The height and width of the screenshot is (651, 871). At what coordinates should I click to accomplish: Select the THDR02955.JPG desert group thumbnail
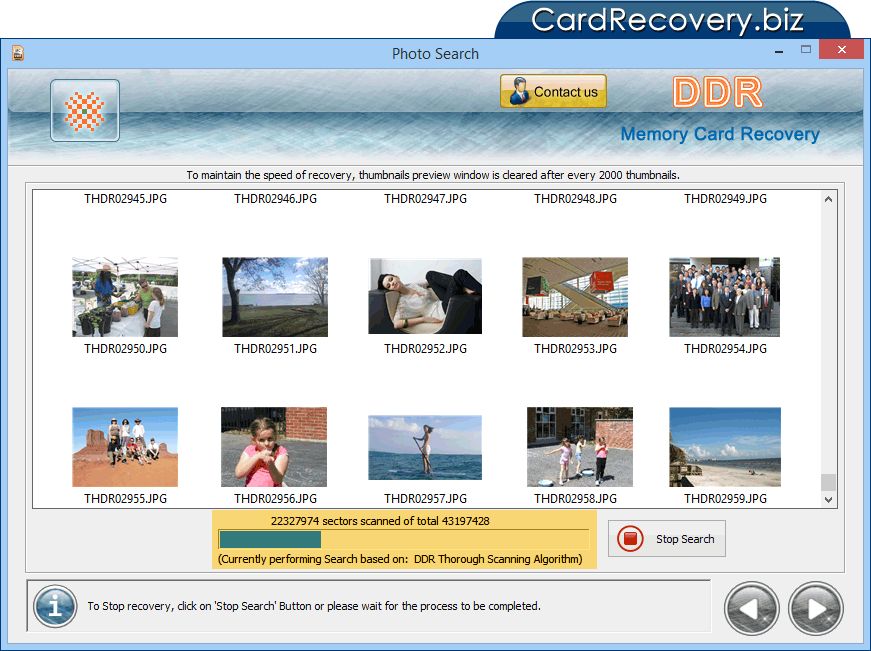point(125,447)
